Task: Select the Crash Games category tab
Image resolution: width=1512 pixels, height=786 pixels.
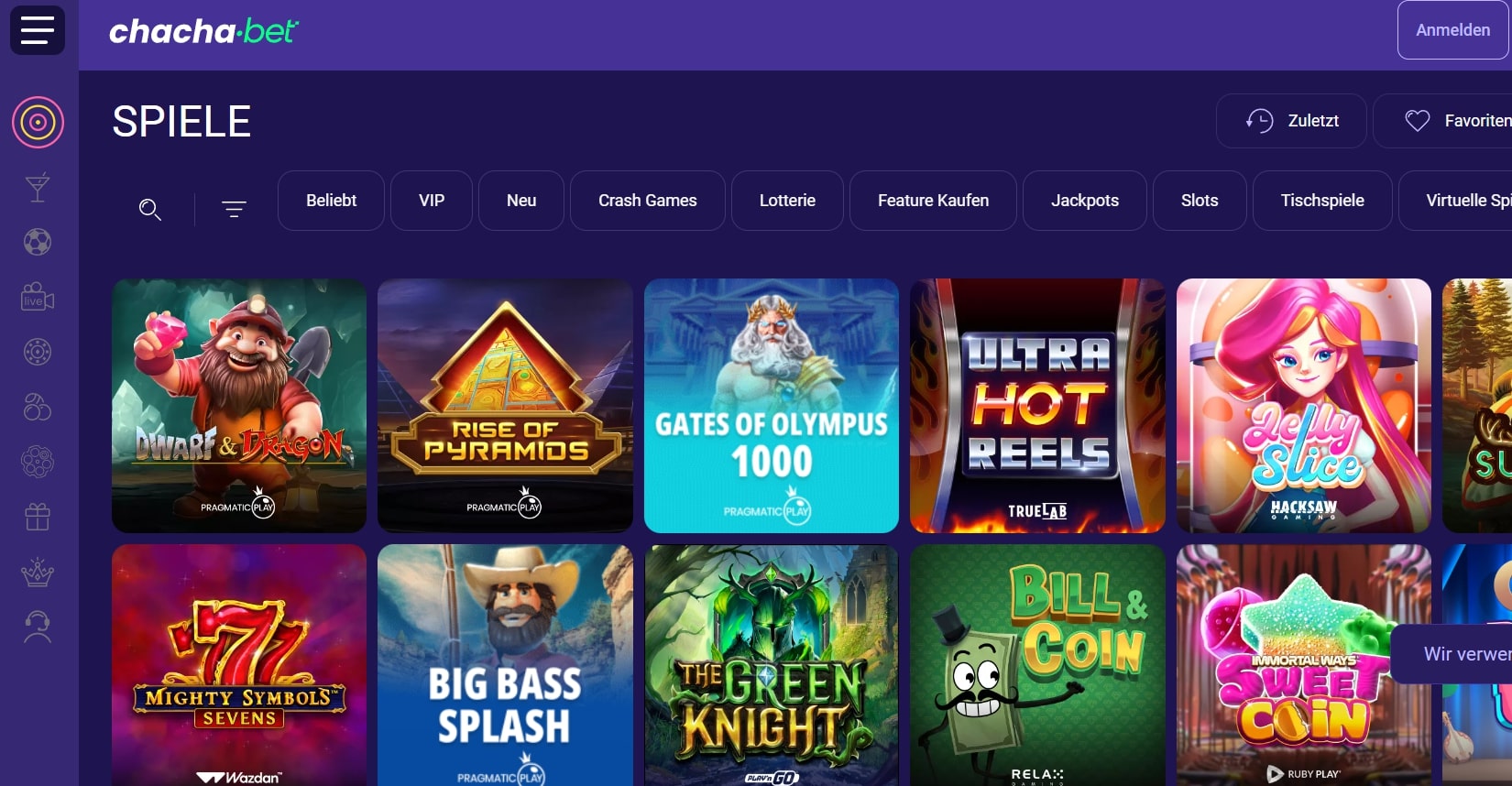Action: pos(648,201)
